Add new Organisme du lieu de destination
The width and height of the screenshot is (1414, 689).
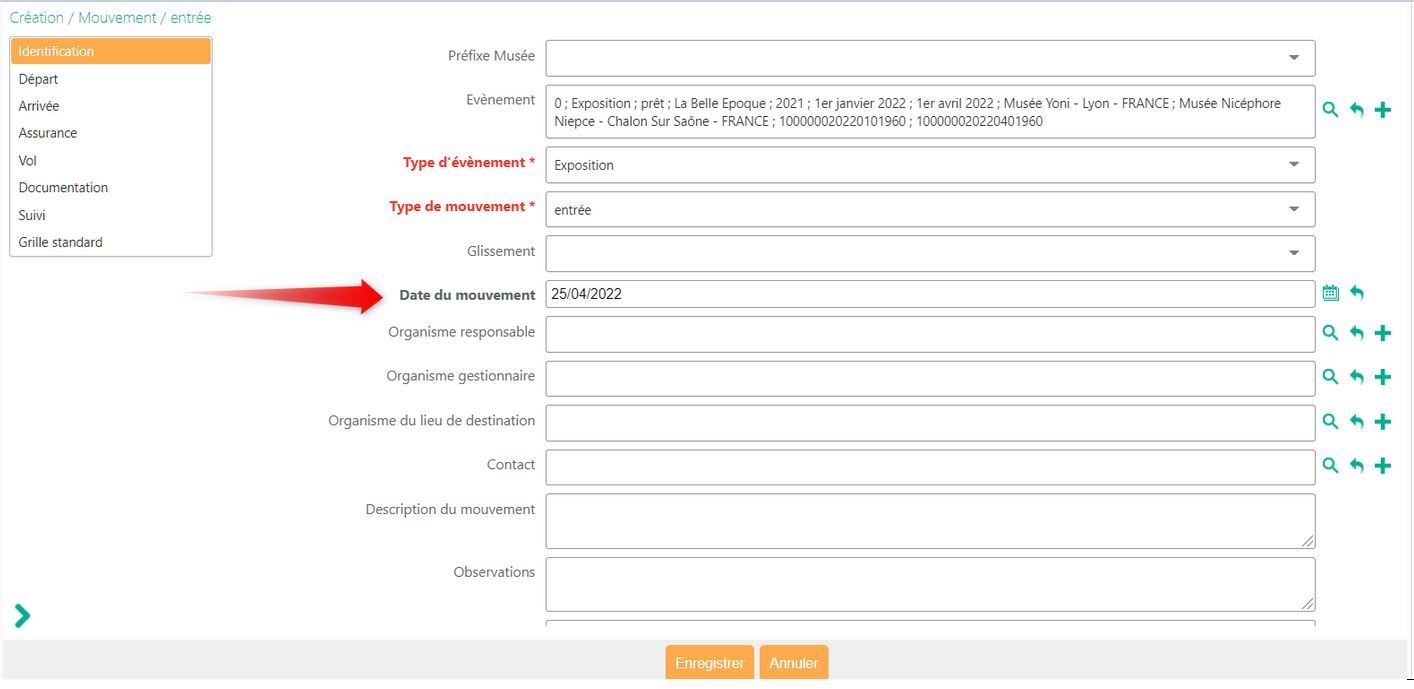1383,422
